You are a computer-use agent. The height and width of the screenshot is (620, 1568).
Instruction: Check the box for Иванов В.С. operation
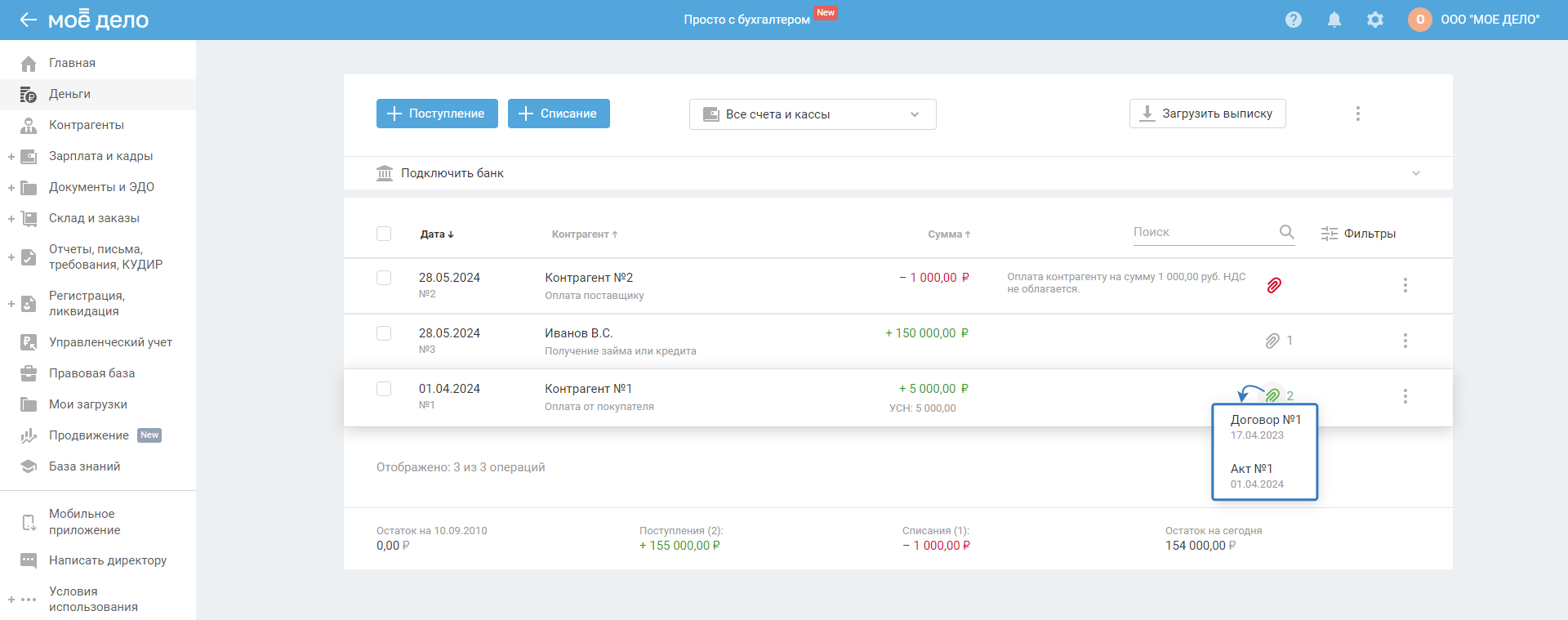coord(384,333)
